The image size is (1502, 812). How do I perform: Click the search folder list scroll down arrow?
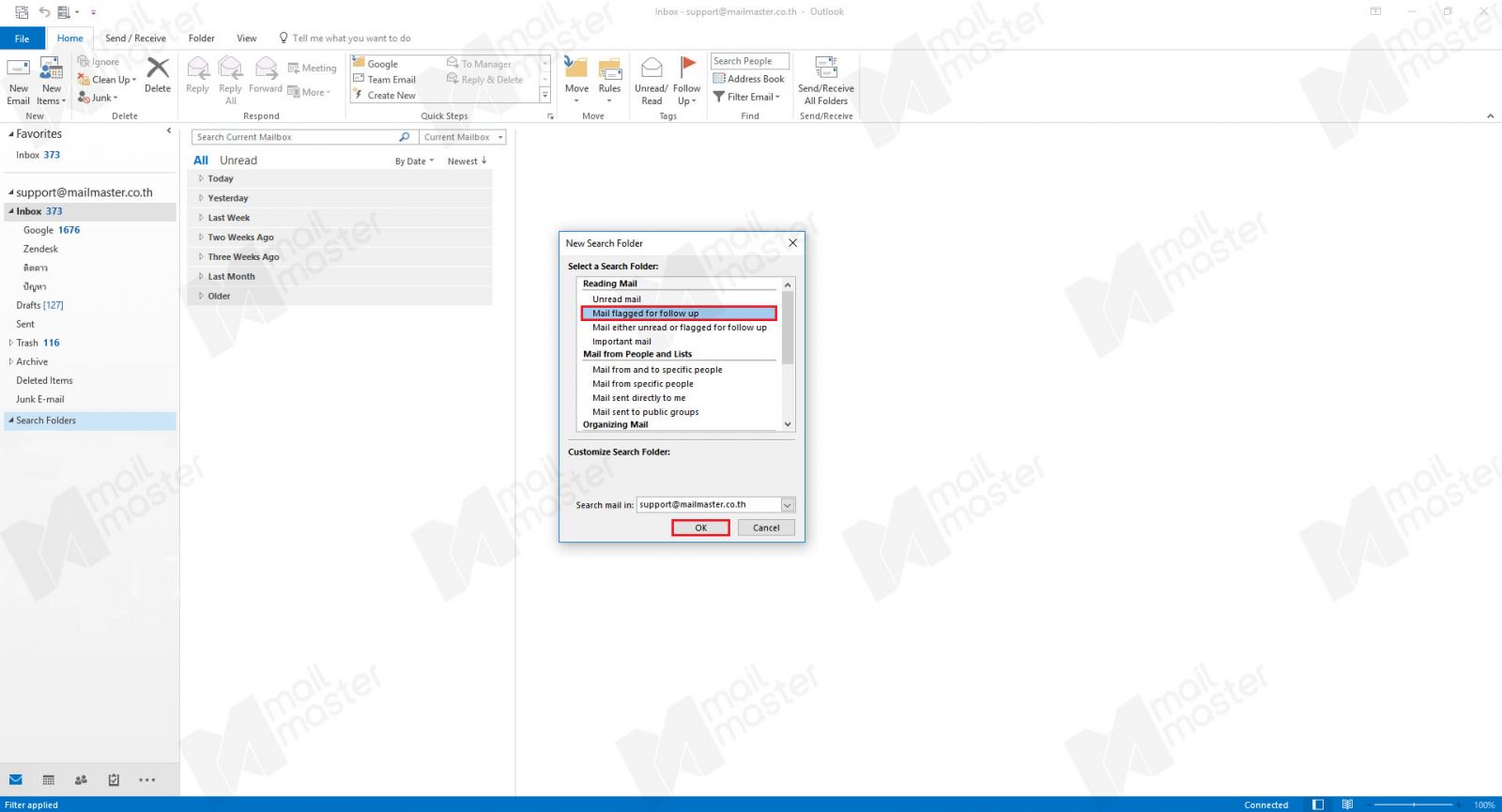(788, 424)
